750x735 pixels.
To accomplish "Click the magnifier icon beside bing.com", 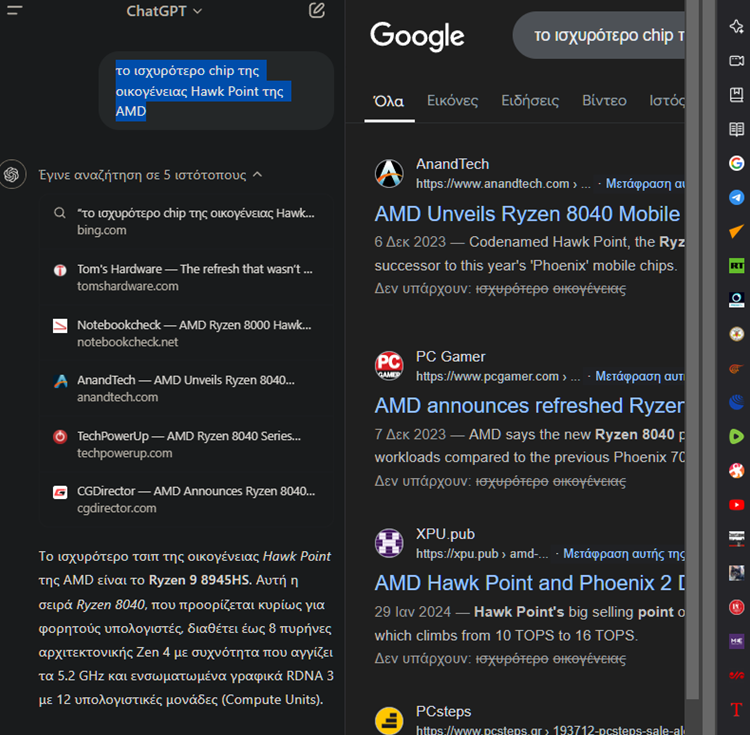I will pyautogui.click(x=60, y=213).
